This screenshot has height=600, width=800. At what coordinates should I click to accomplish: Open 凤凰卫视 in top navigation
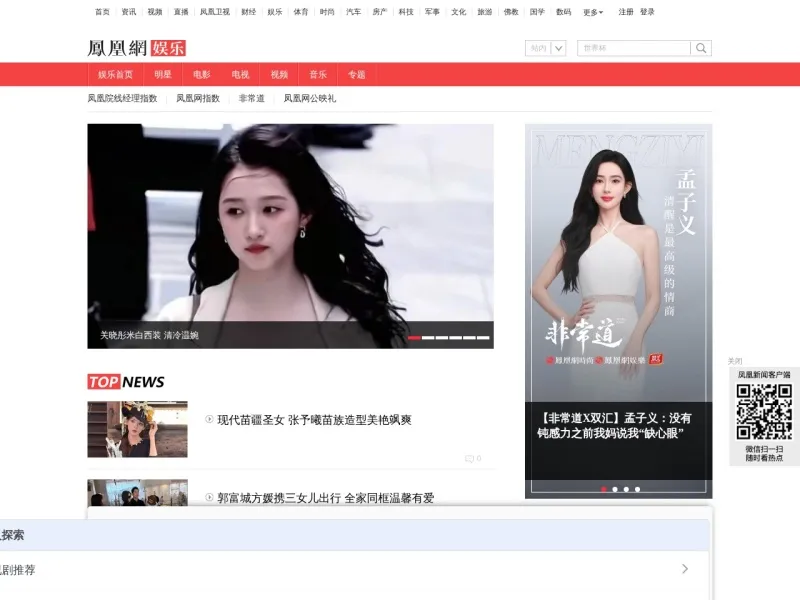[x=215, y=12]
